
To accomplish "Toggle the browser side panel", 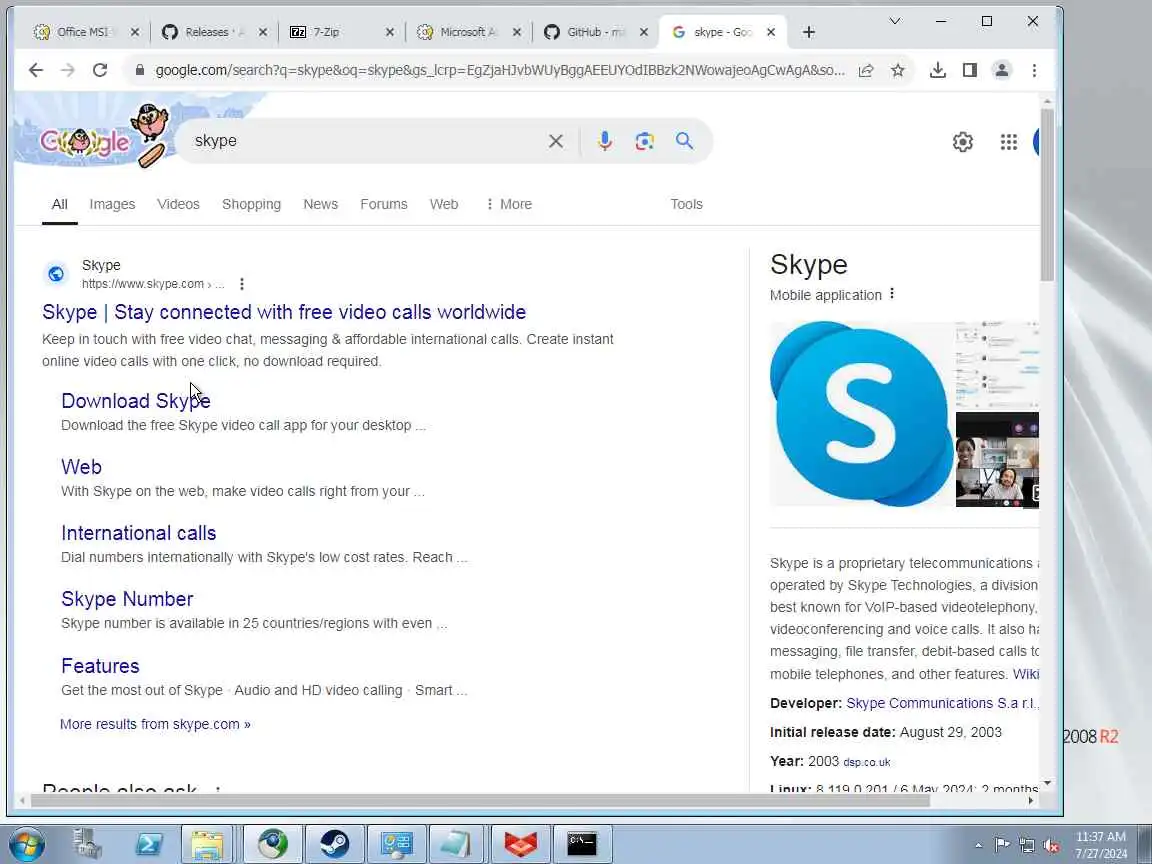I will point(970,71).
